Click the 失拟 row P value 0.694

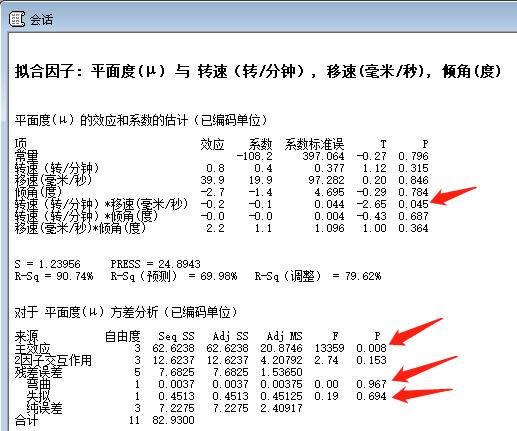point(371,396)
